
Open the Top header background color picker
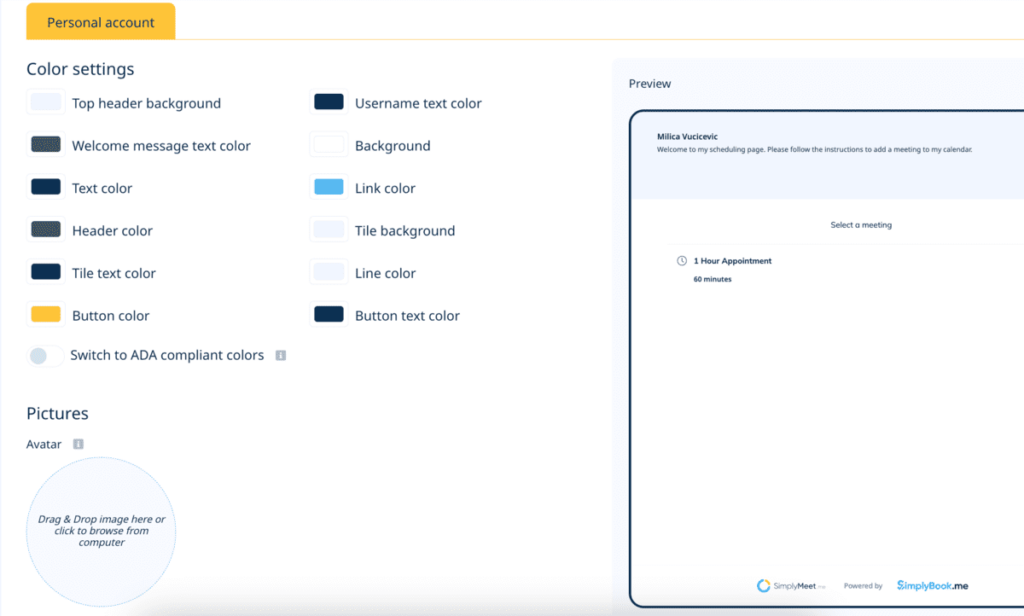pyautogui.click(x=45, y=102)
